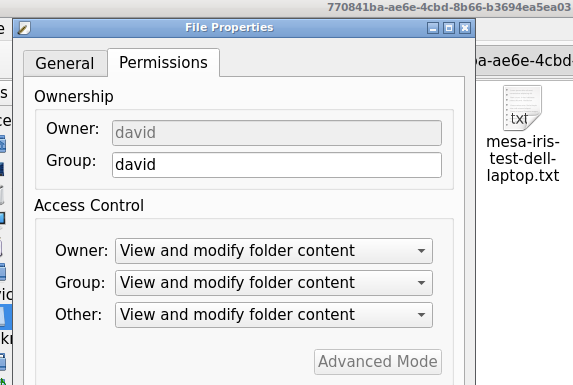
Task: Click the mesa-iris-test-dell-laptop.txt filename label
Action: click(523, 159)
